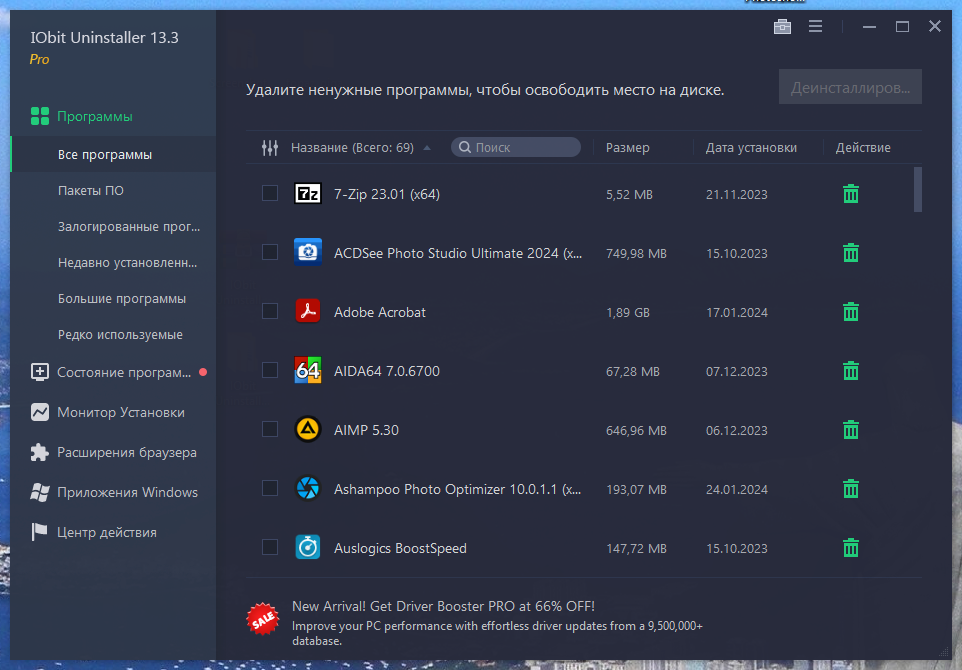Click the Состояние программ monitor icon
Image resolution: width=962 pixels, height=670 pixels.
(40, 372)
